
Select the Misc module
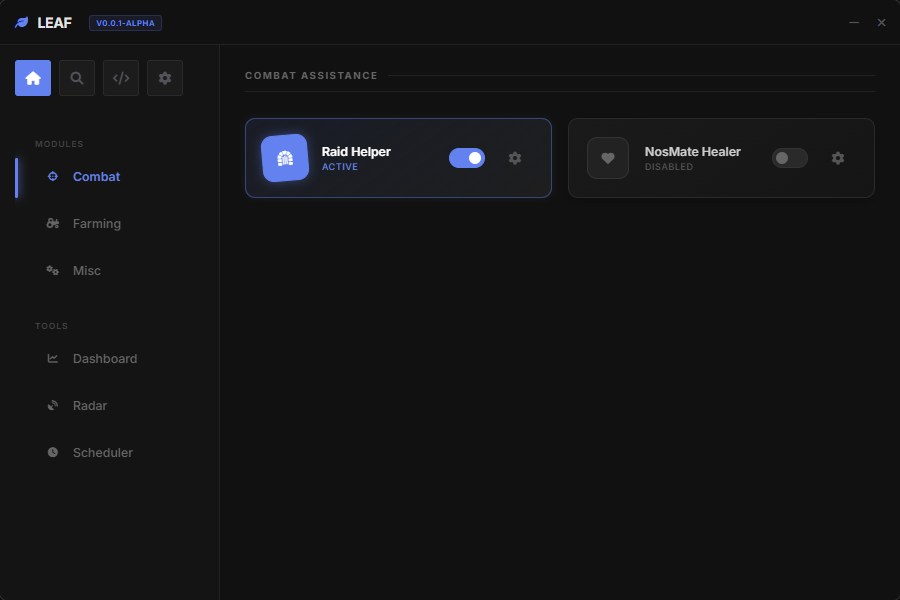pos(109,271)
